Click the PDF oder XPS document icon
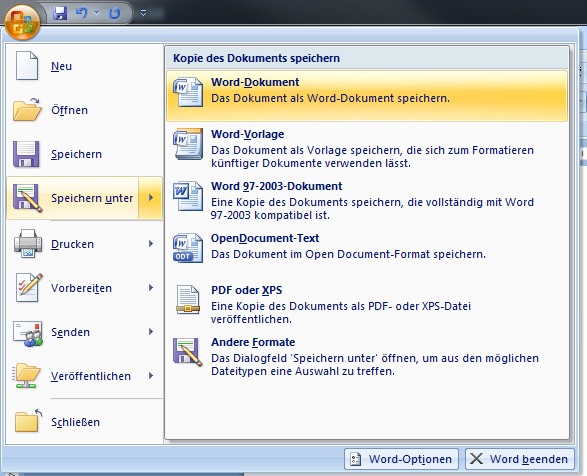The width and height of the screenshot is (587, 476). (x=188, y=299)
